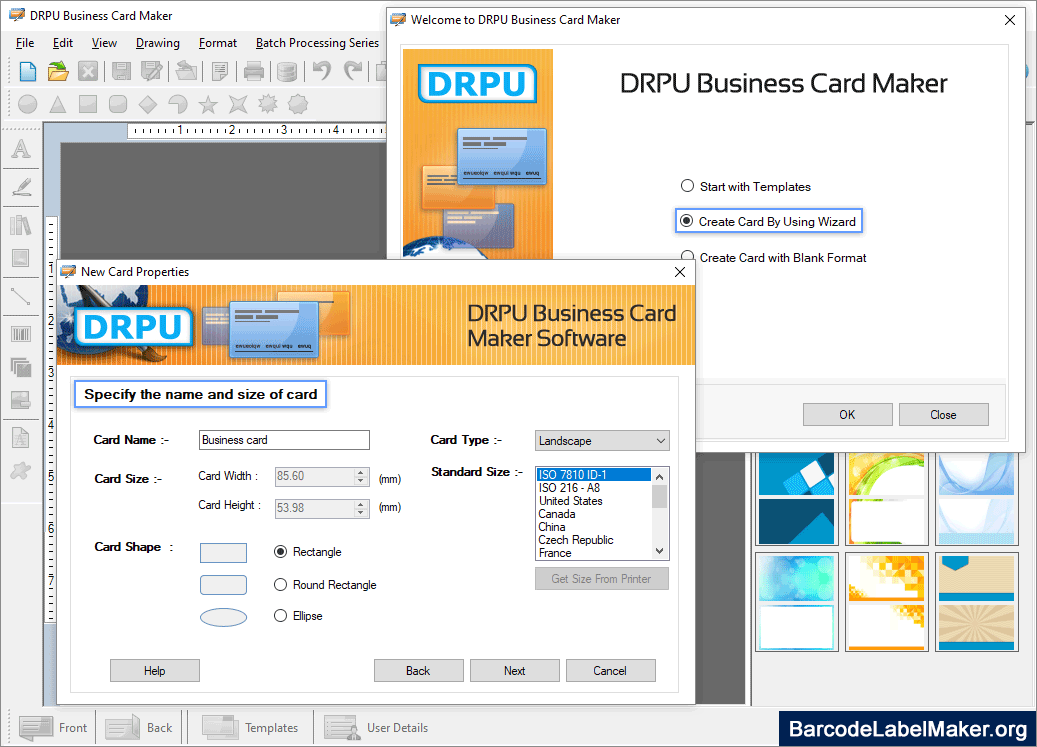Select the line tool in left sidebar
The image size is (1037, 747).
point(21,295)
